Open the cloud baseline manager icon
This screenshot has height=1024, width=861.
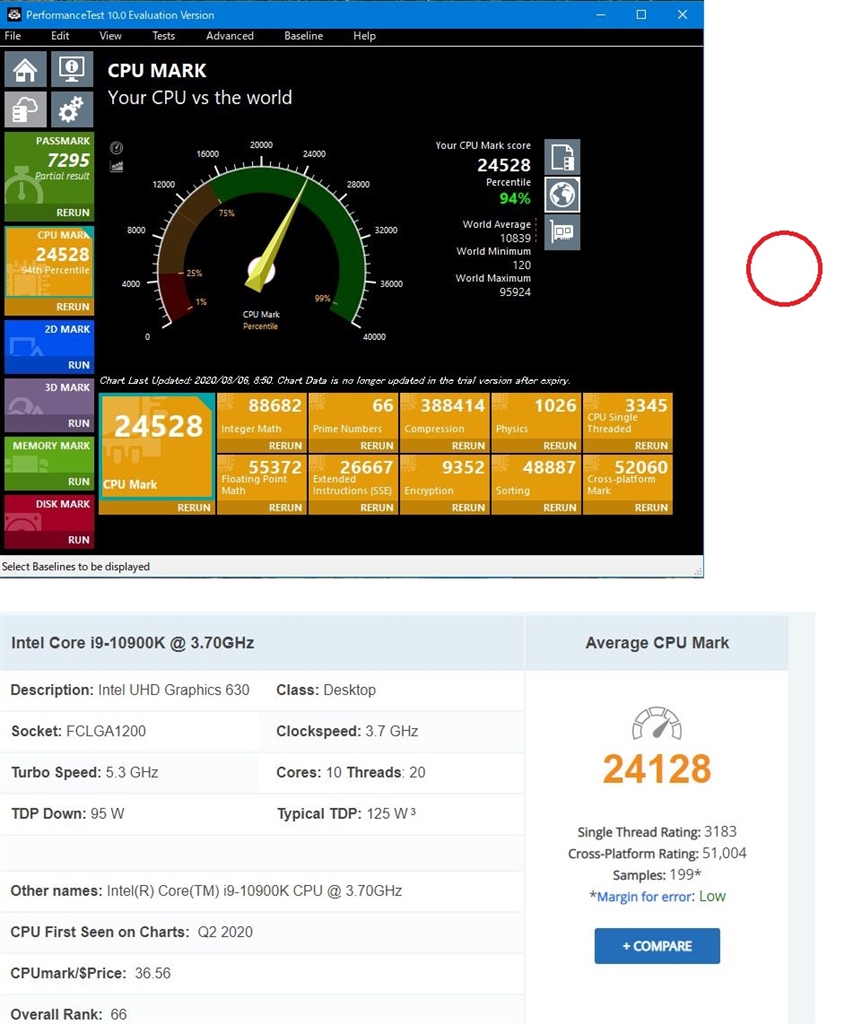coord(25,109)
